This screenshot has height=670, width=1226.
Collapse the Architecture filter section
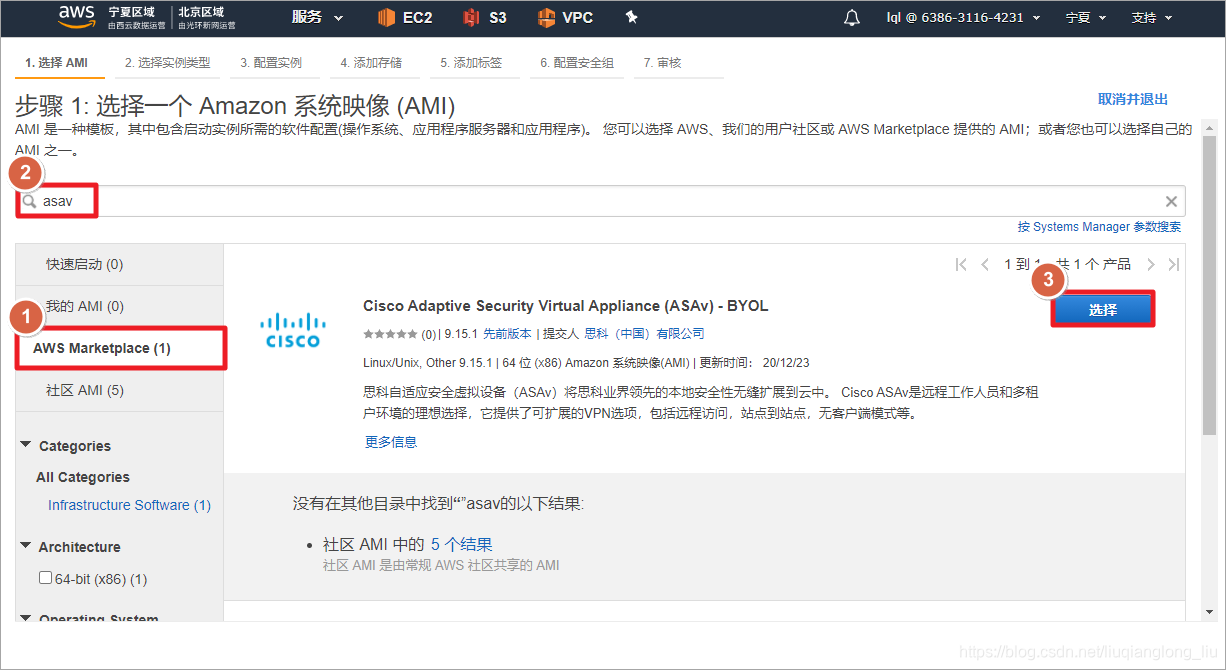(26, 546)
